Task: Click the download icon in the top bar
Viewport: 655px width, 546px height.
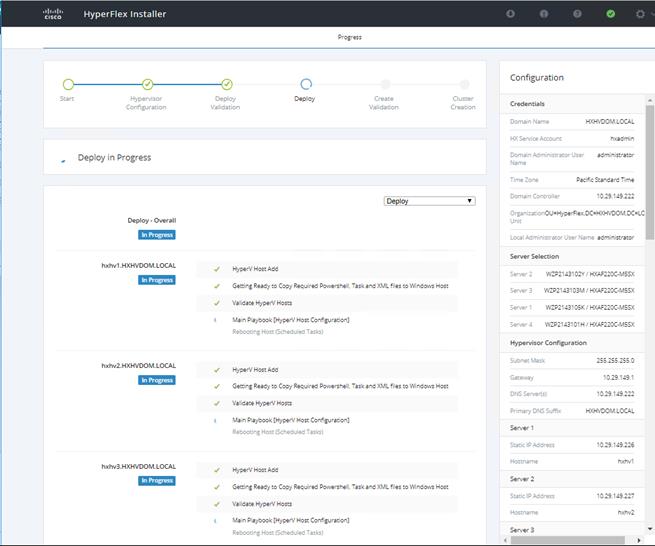Action: pyautogui.click(x=510, y=14)
